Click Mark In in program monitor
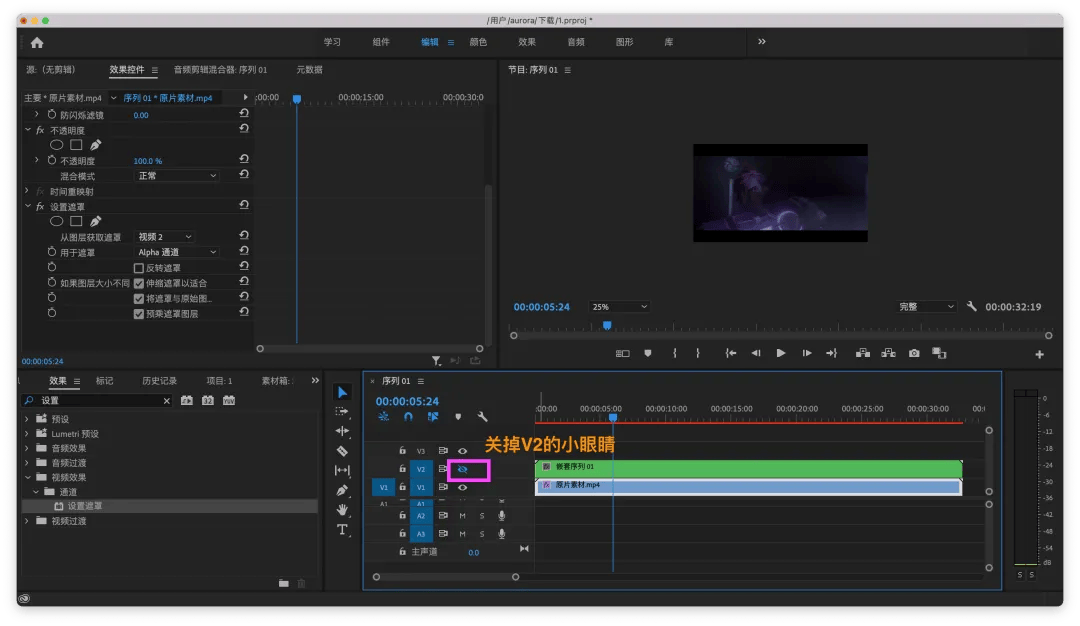Viewport: 1080px width, 626px height. coord(675,353)
